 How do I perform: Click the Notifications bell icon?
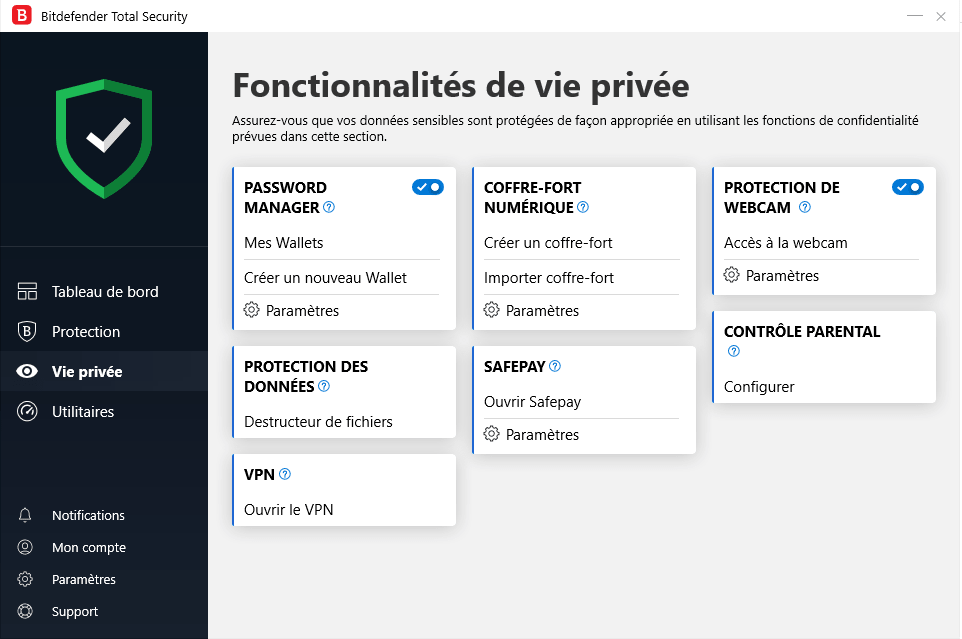pyautogui.click(x=25, y=515)
